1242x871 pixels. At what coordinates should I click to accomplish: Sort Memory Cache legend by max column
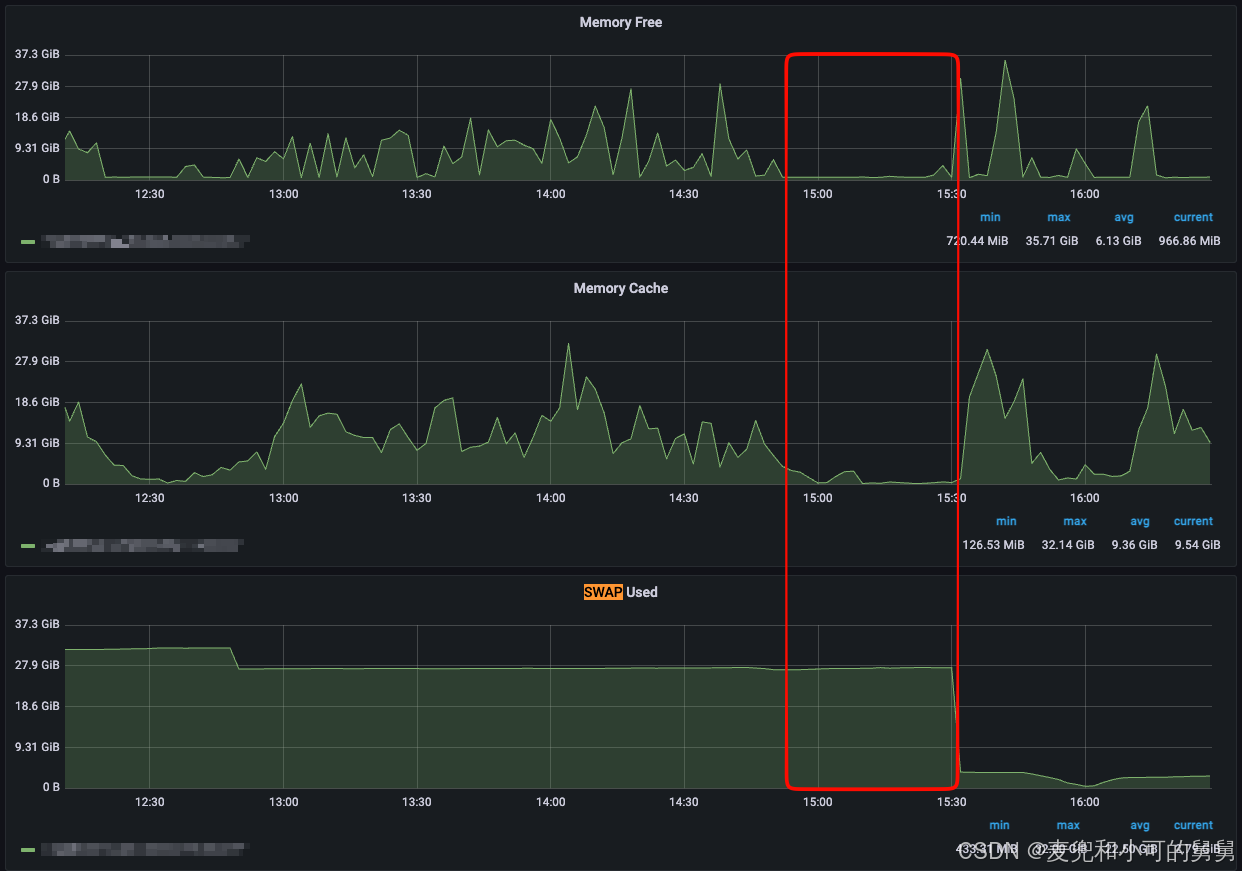pyautogui.click(x=1075, y=521)
